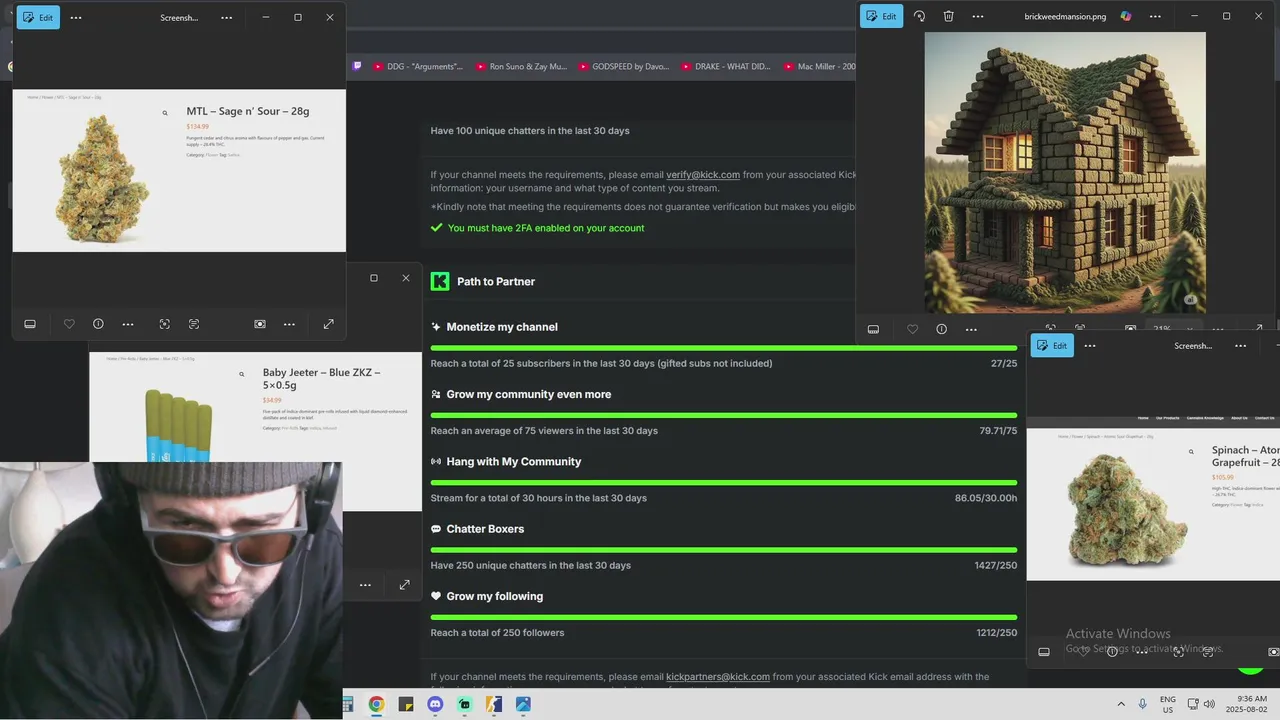Toggle filmstrip in the brickweedmansion window
The height and width of the screenshot is (720, 1280).
(x=873, y=329)
